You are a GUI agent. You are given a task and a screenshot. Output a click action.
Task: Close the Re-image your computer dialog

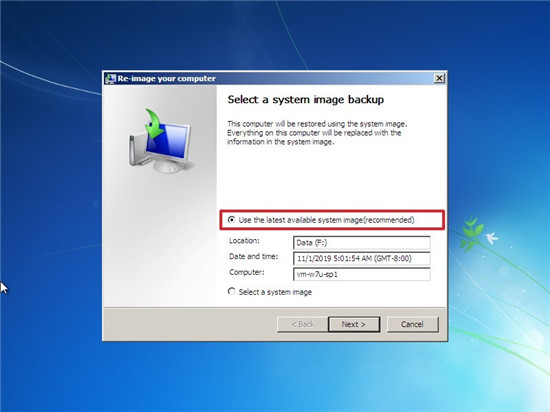tap(439, 78)
